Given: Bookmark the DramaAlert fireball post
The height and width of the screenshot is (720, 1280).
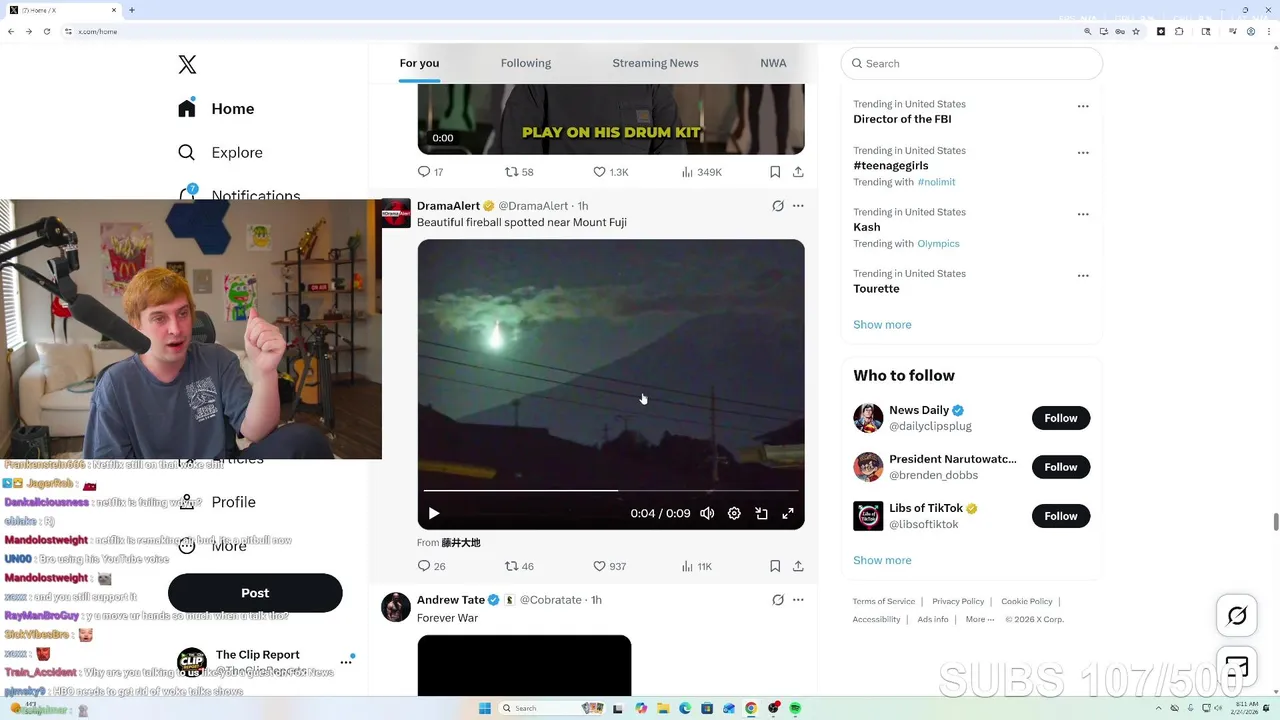Looking at the screenshot, I should (775, 566).
